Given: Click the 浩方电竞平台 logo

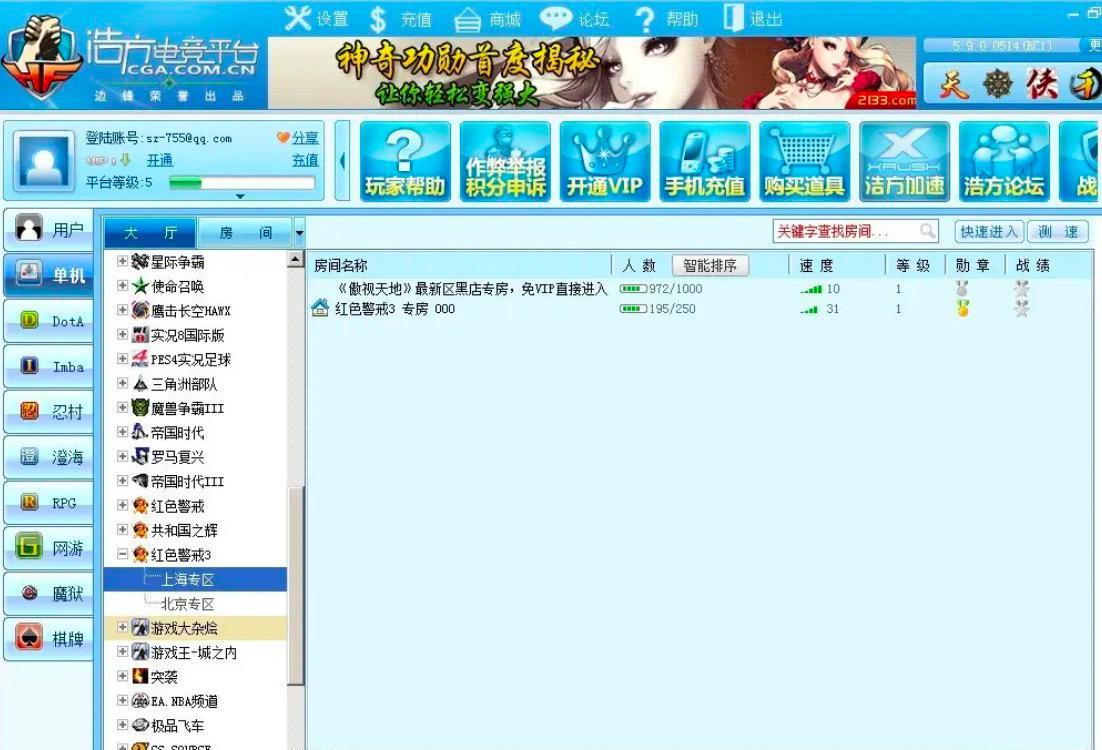Looking at the screenshot, I should [132, 59].
